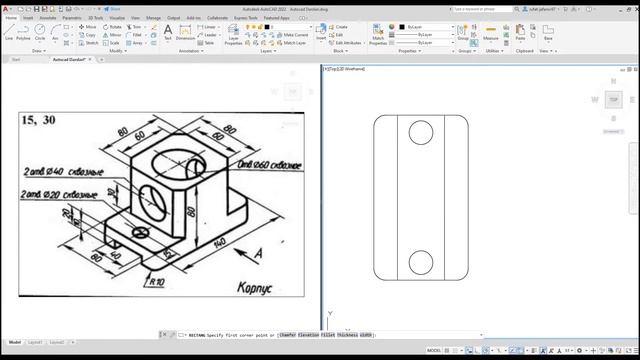Click the Scale tool

click(x=111, y=43)
